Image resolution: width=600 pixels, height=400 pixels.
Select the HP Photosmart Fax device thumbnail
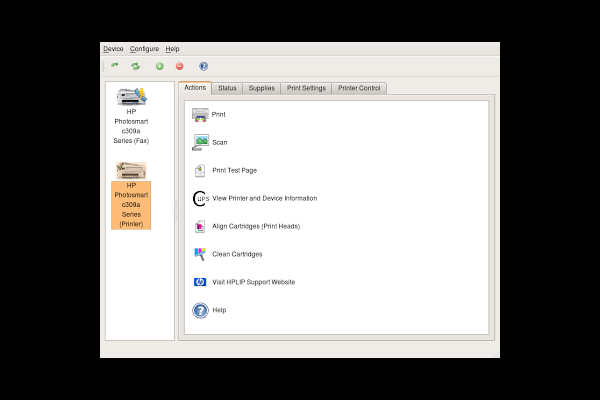[x=132, y=96]
